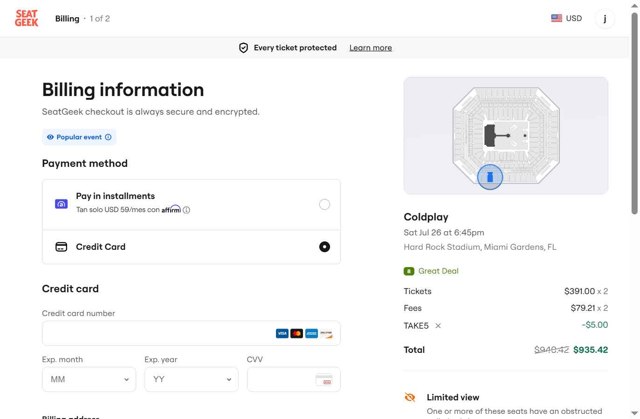Open the USD currency selector
This screenshot has height=419, width=640.
click(567, 18)
